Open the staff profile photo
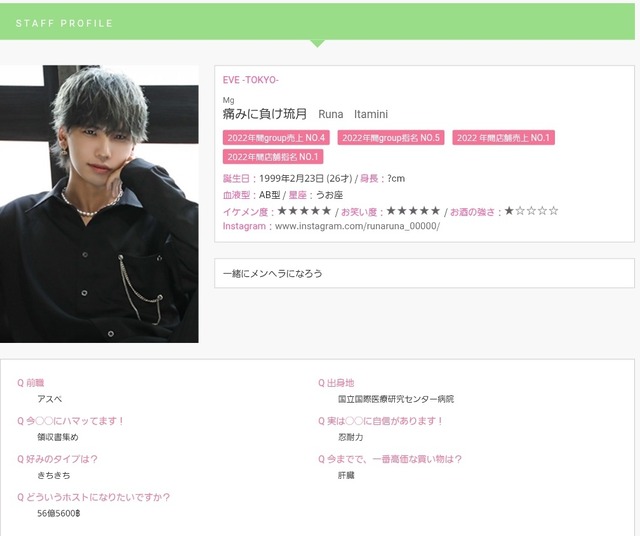640x536 pixels. tap(99, 204)
